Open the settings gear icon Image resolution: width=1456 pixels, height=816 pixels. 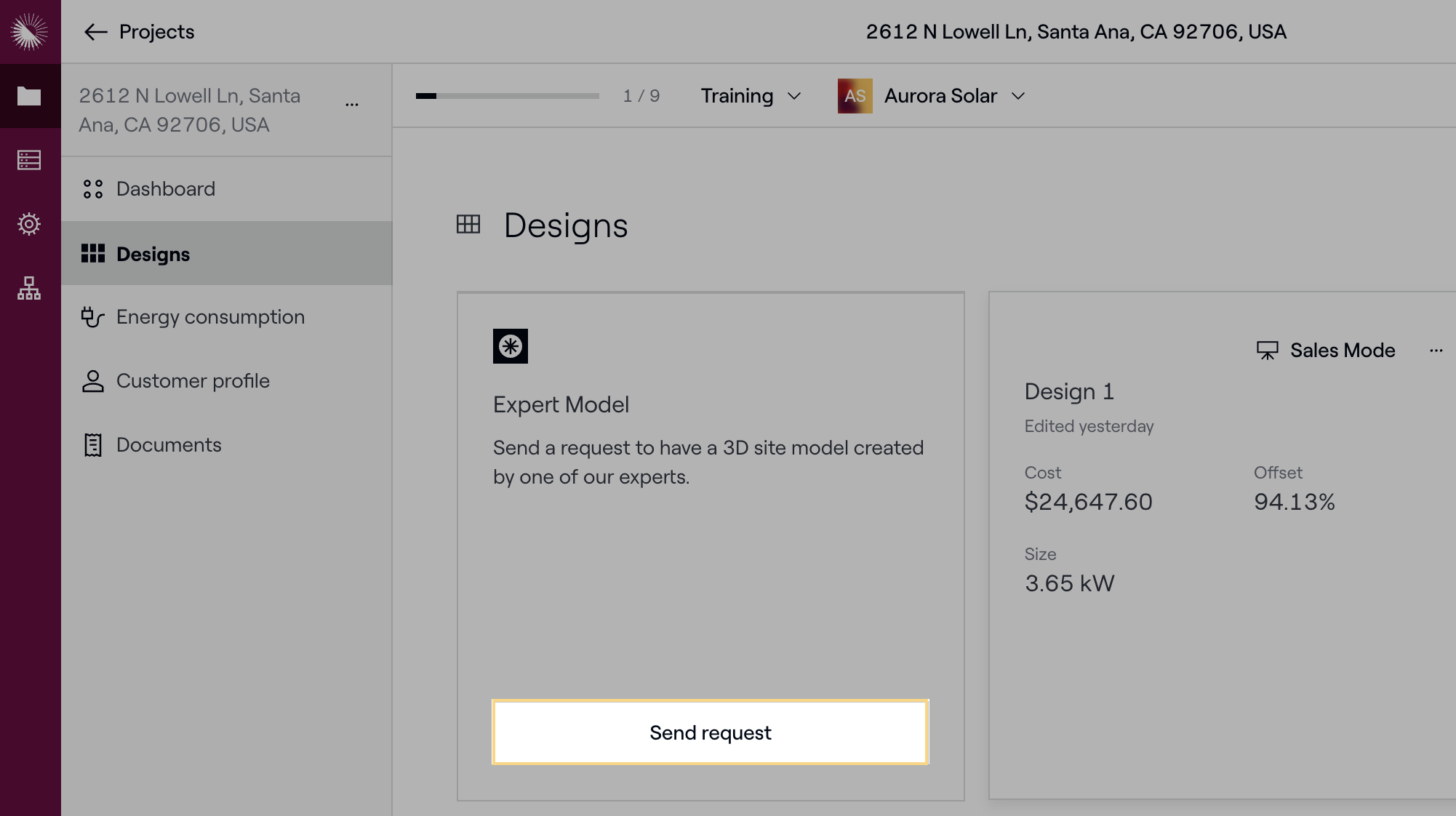coord(29,224)
